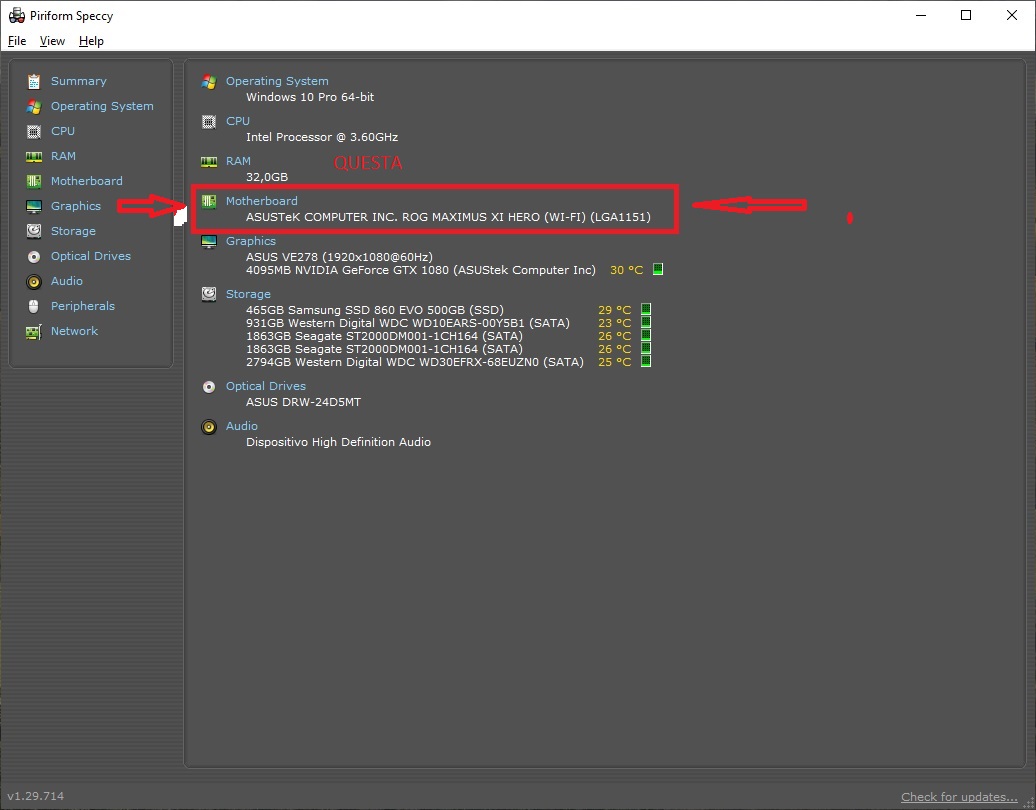The height and width of the screenshot is (810, 1036).
Task: Click the RAM stick icon in sidebar
Action: [34, 157]
